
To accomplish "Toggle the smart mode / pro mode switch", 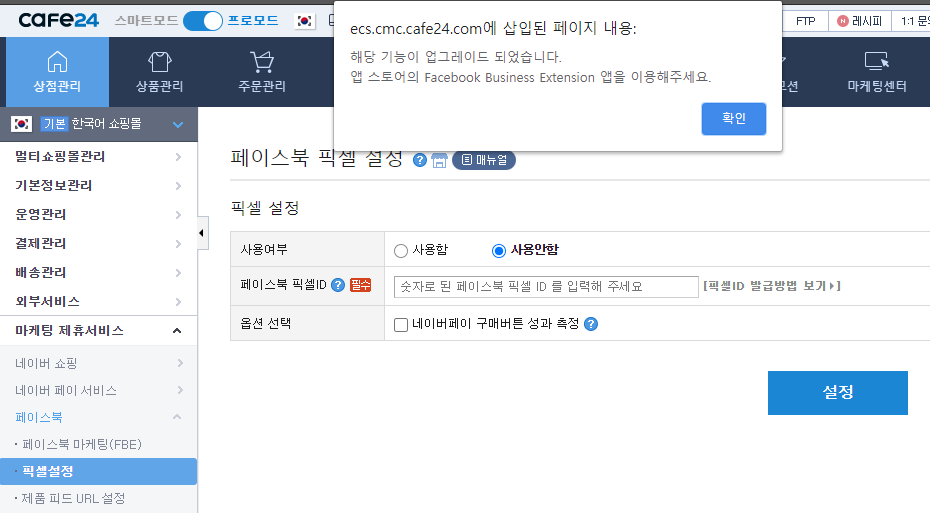I will (x=202, y=21).
